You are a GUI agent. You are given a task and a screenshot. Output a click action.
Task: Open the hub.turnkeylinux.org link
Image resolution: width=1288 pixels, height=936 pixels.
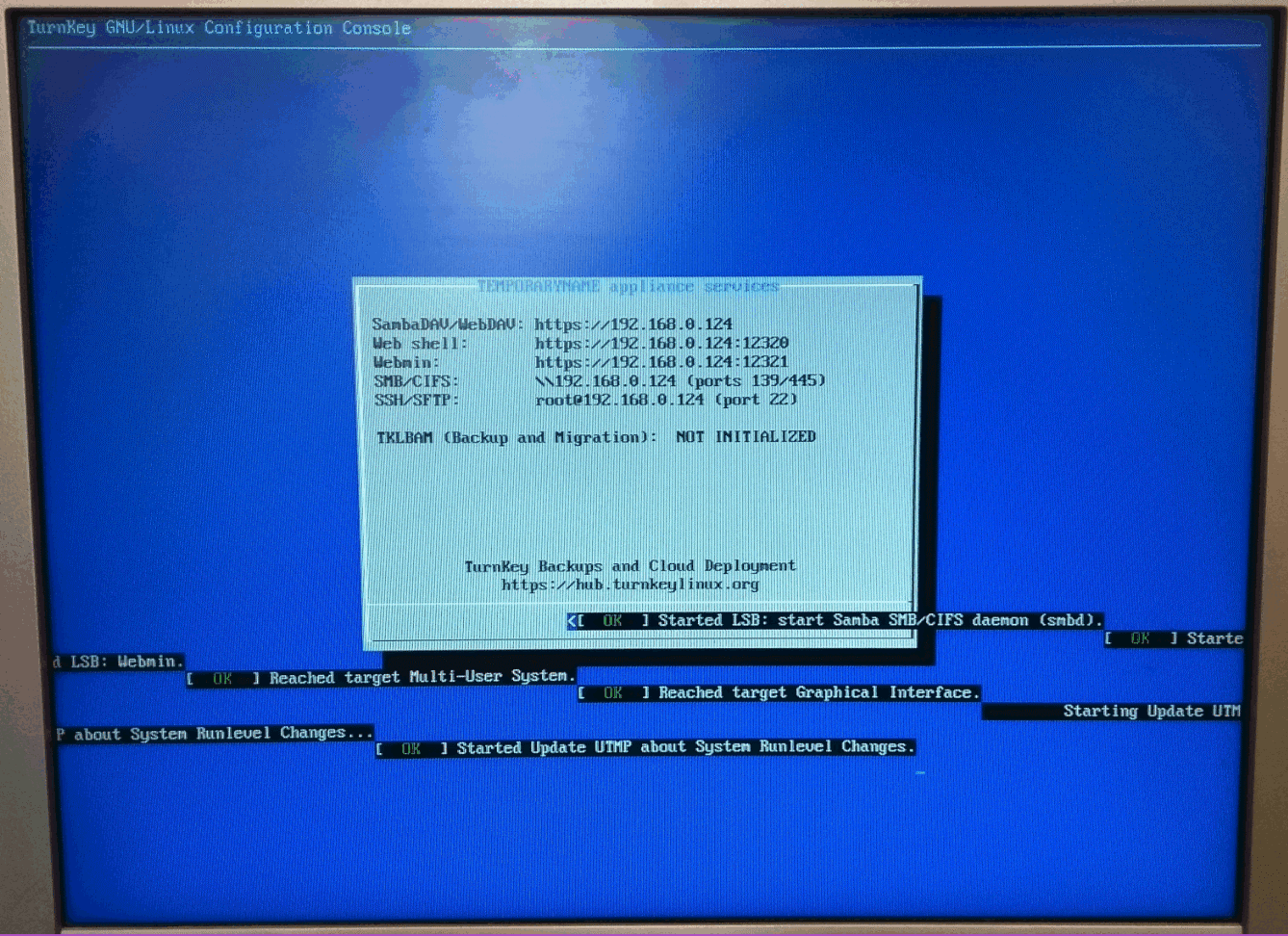pos(630,585)
